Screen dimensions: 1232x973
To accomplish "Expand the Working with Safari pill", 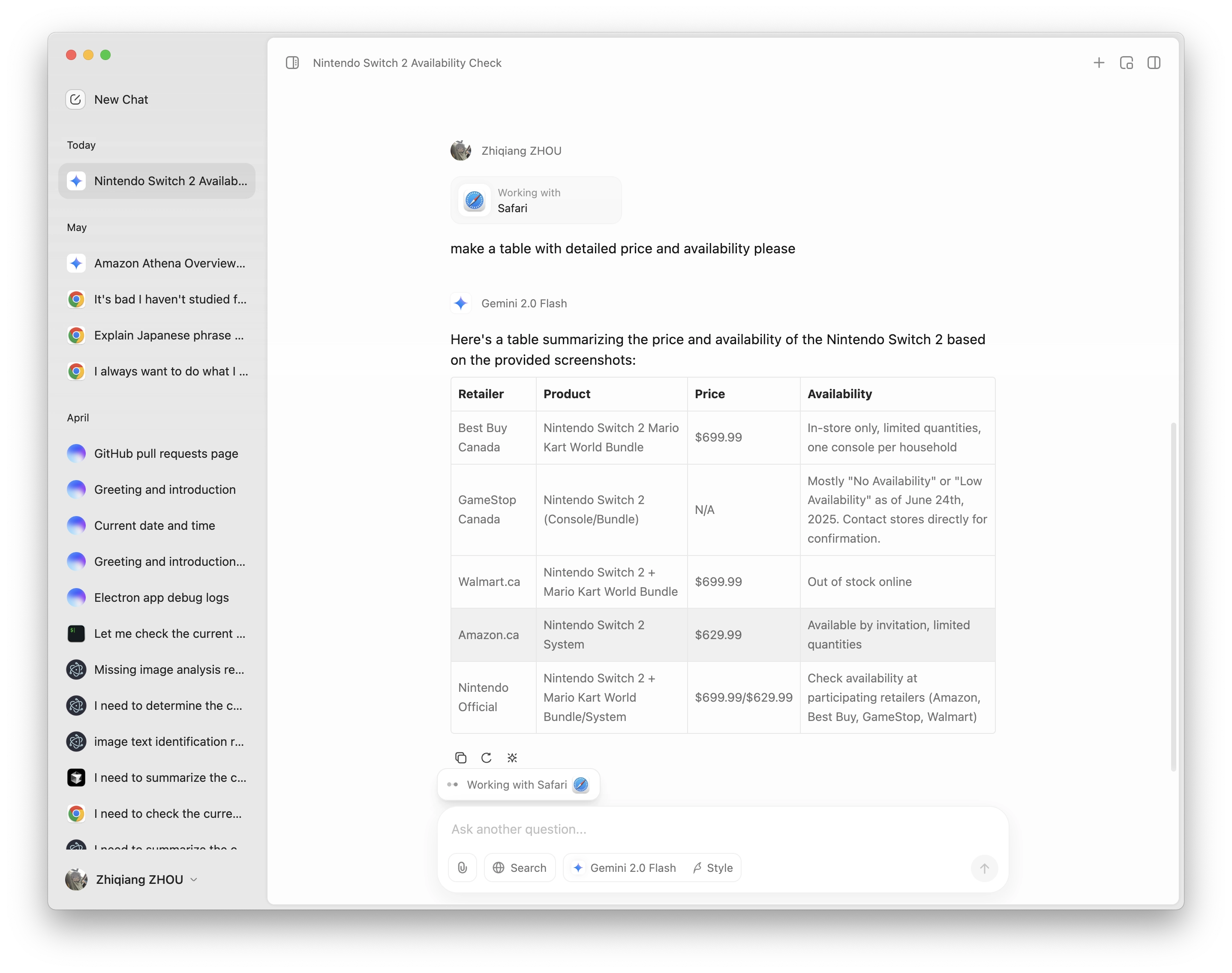I will click(518, 784).
